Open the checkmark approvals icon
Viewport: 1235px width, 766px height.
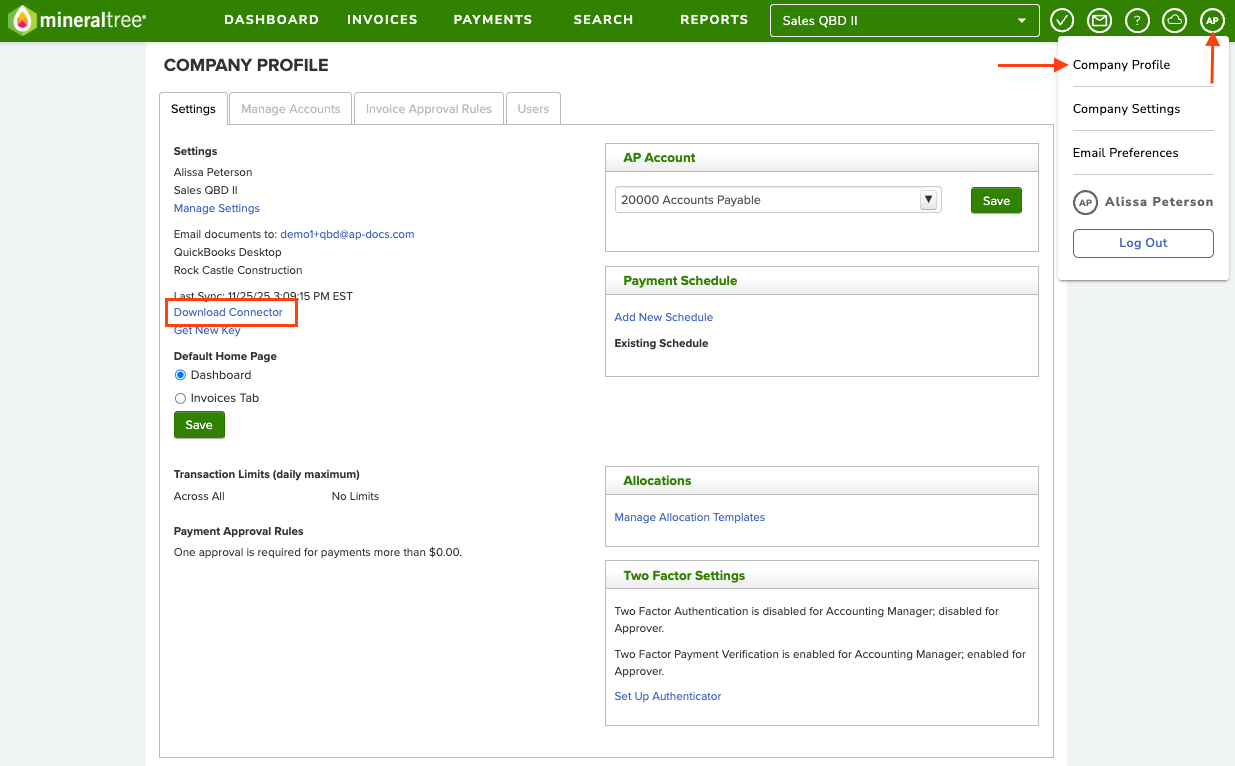(x=1062, y=20)
